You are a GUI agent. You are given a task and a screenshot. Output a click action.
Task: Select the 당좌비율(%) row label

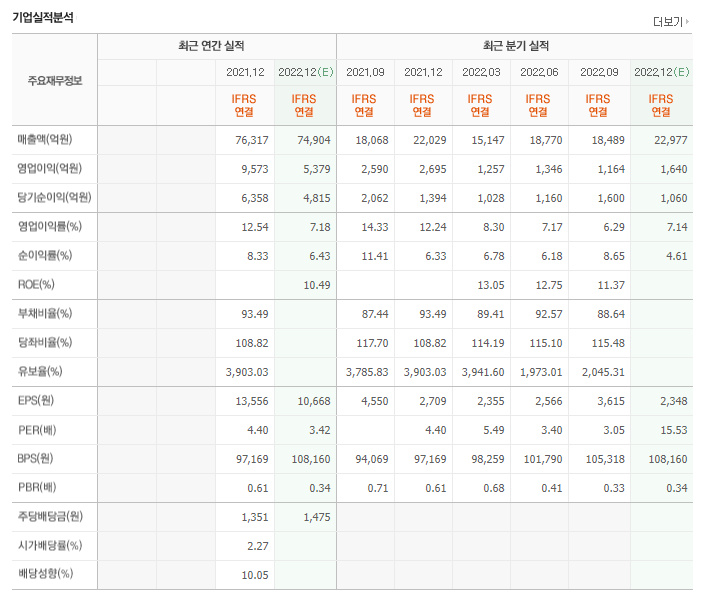click(x=45, y=343)
